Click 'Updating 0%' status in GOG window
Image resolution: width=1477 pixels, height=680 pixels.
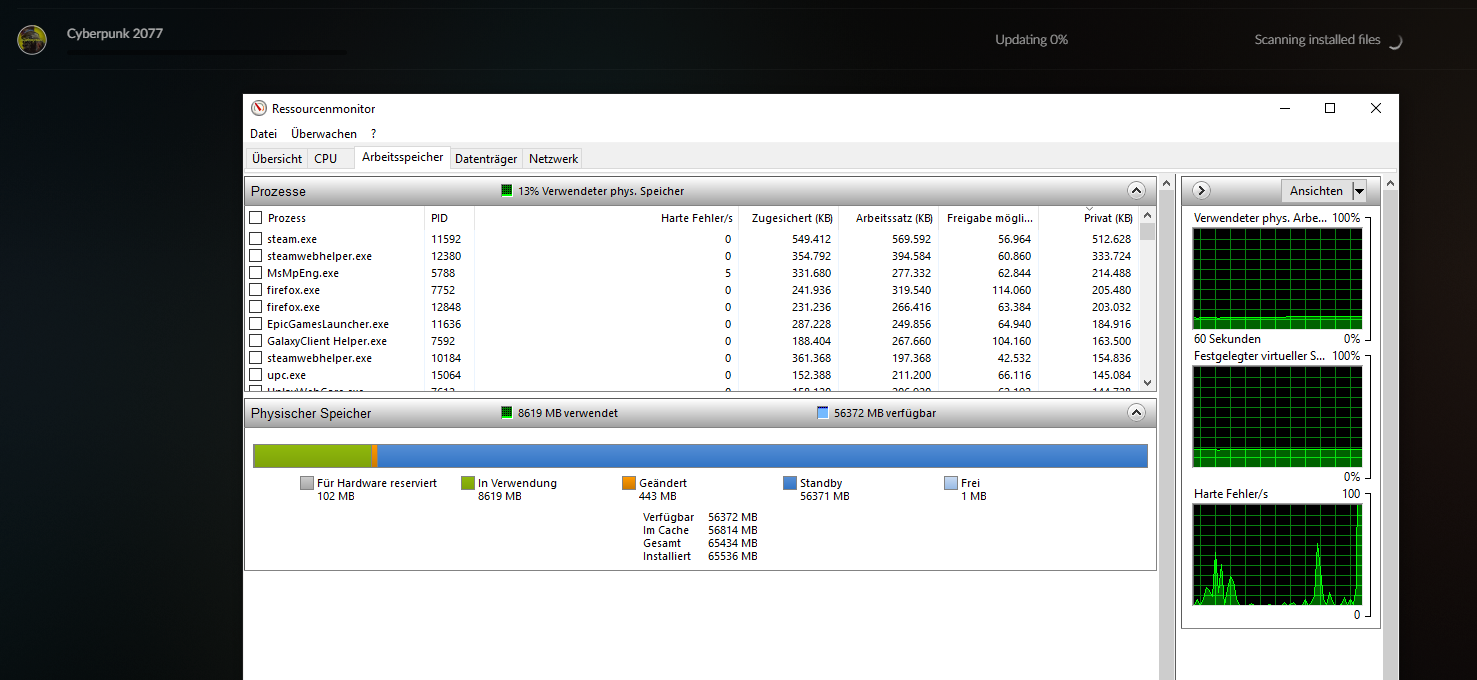(x=1031, y=40)
